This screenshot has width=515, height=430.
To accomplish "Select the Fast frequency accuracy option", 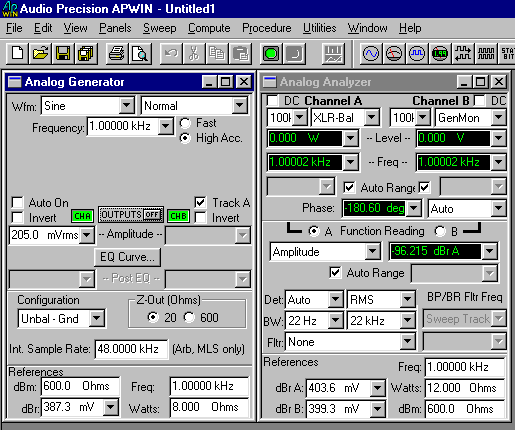I will pos(185,123).
